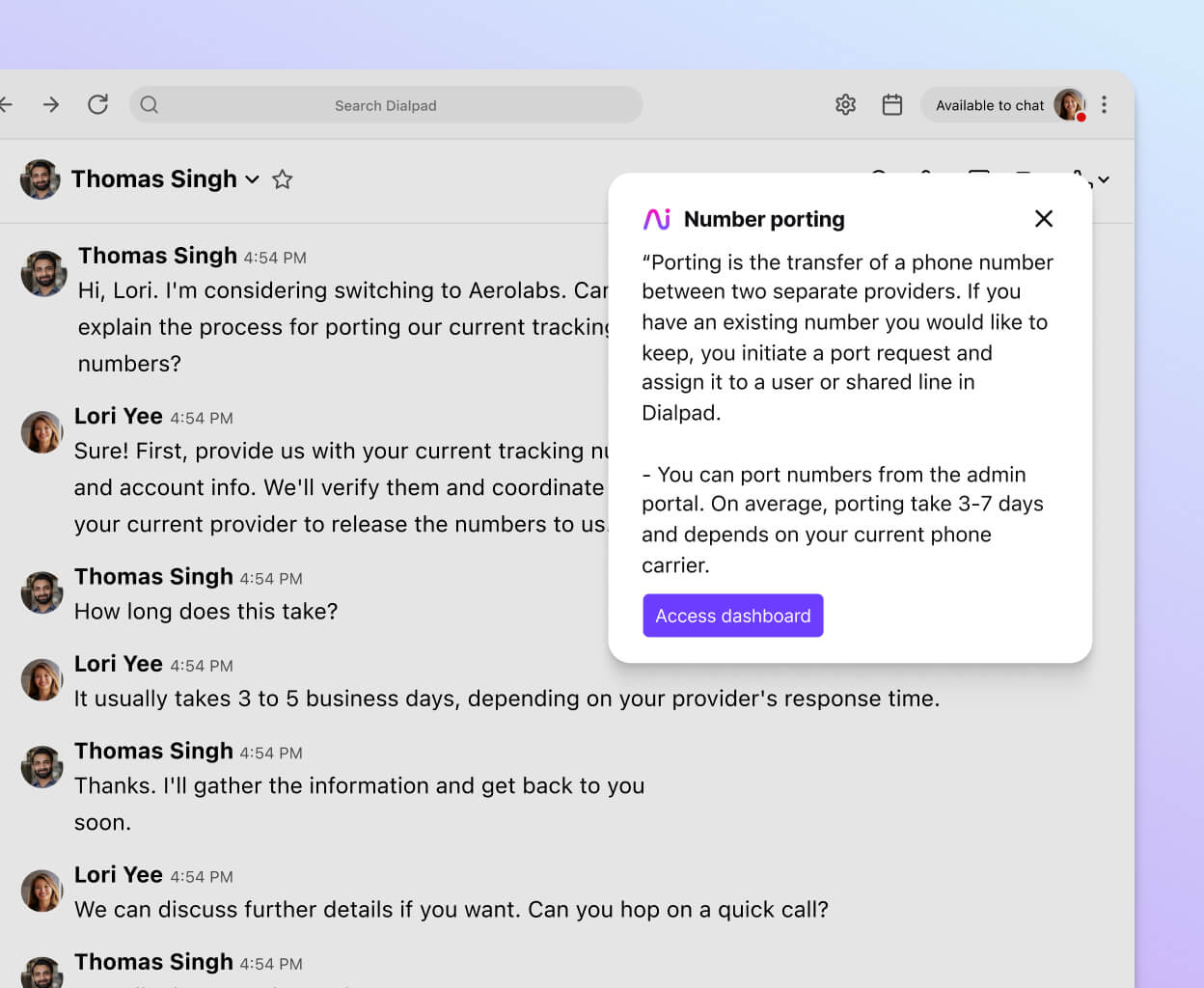This screenshot has width=1204, height=988.
Task: Change your Available to chat presence status
Action: coord(991,105)
